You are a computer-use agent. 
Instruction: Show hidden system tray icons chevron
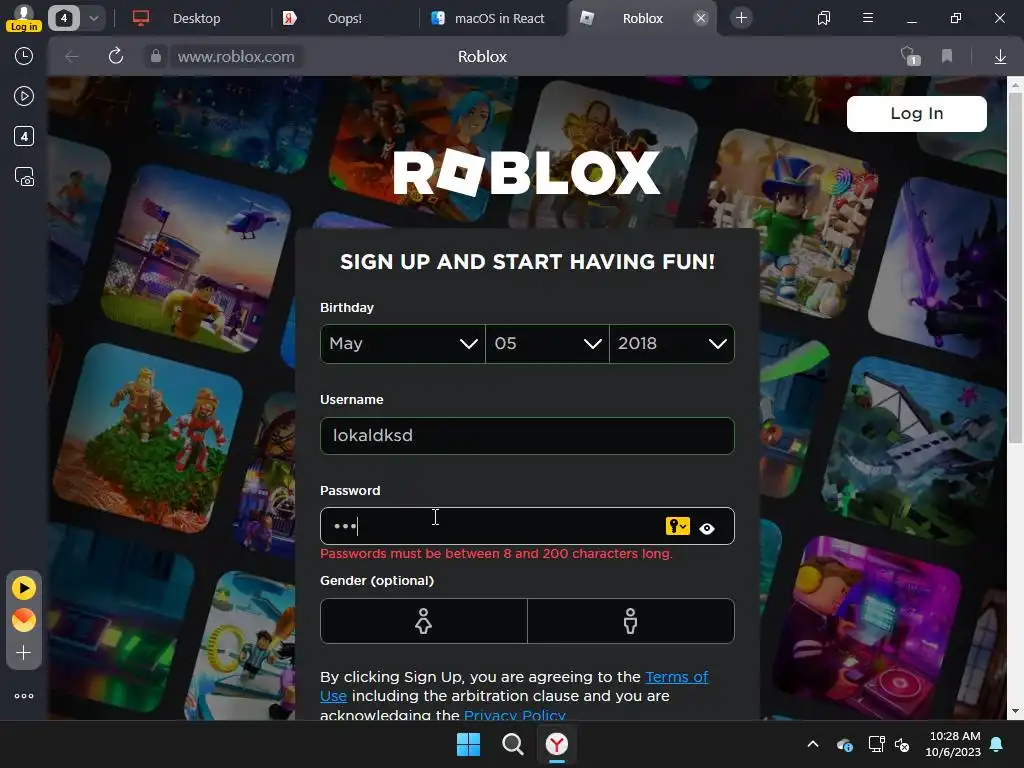[813, 744]
